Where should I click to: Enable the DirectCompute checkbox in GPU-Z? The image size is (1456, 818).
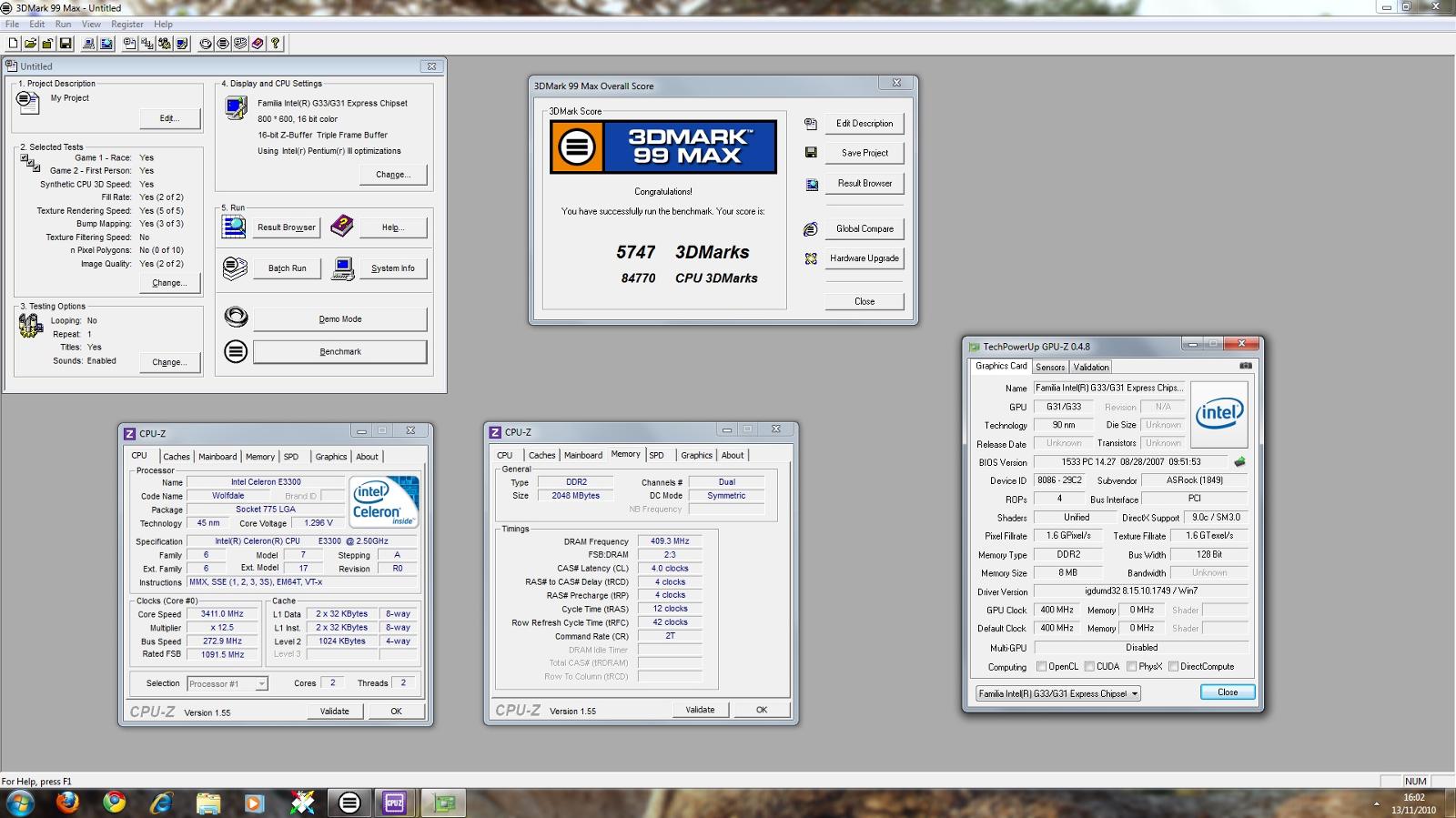[x=1173, y=666]
